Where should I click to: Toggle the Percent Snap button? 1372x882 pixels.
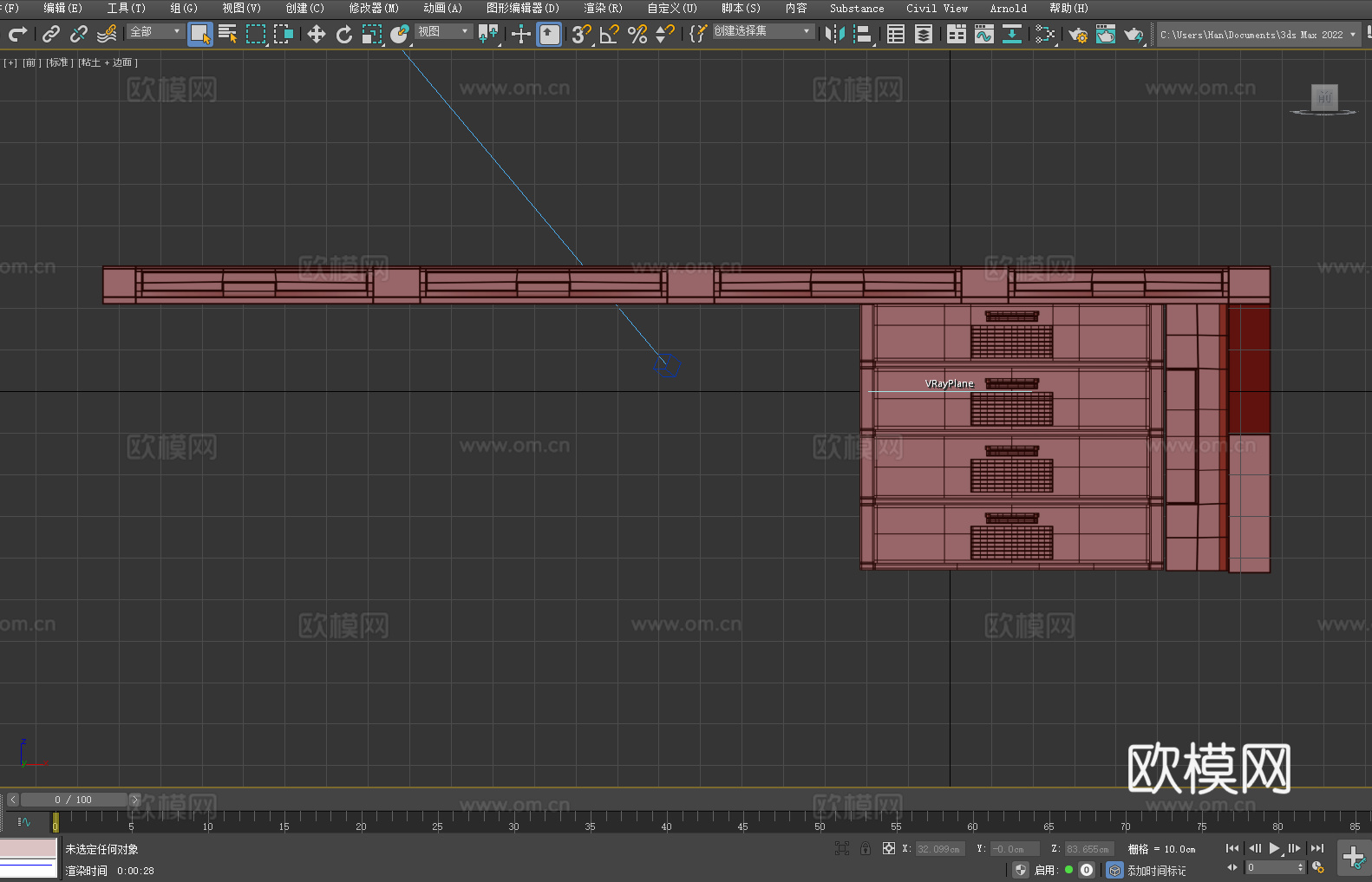637,34
